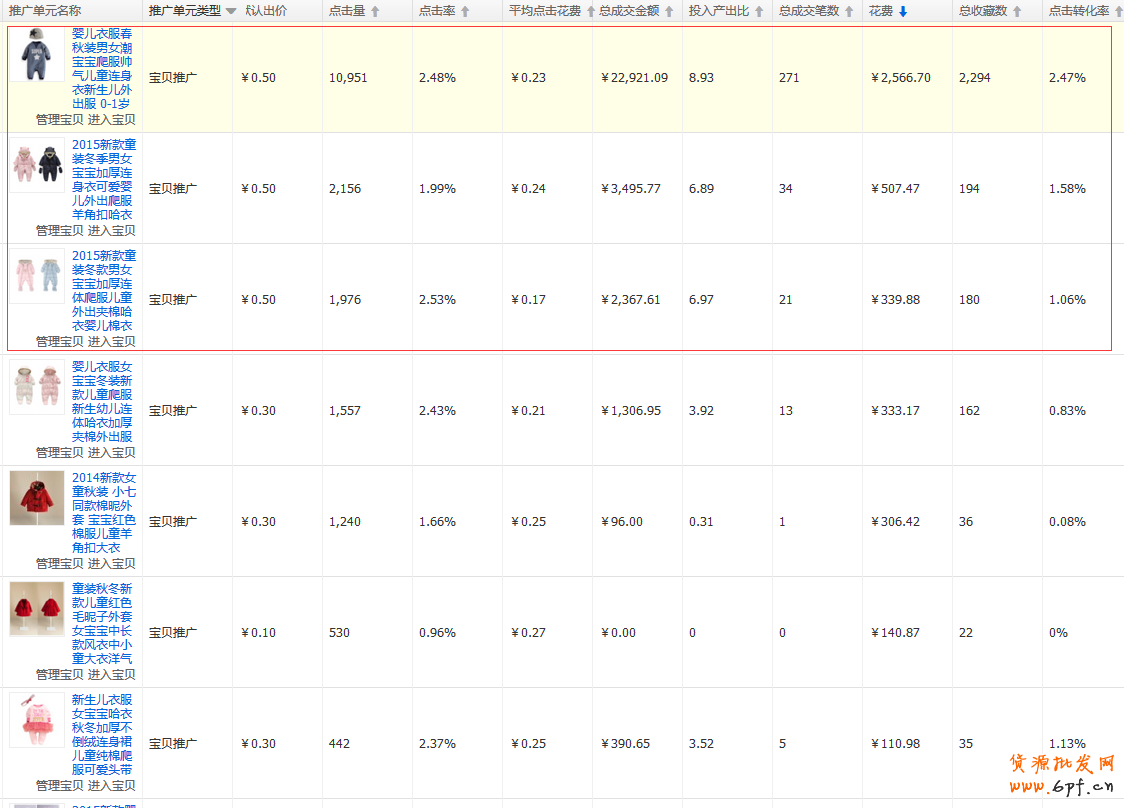Click 进入宝贝 link in first product row
The height and width of the screenshot is (808, 1124).
[x=111, y=119]
